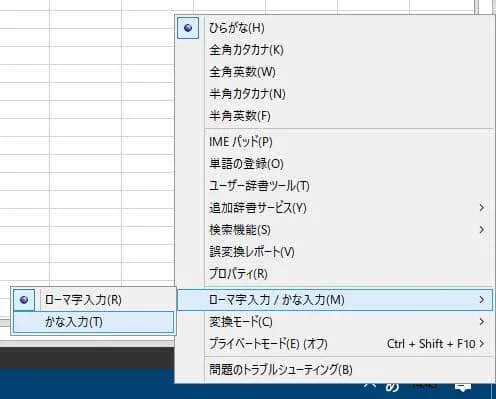Open プライベートモード(E) (オフ) submenu
The height and width of the screenshot is (399, 496).
(x=335, y=344)
